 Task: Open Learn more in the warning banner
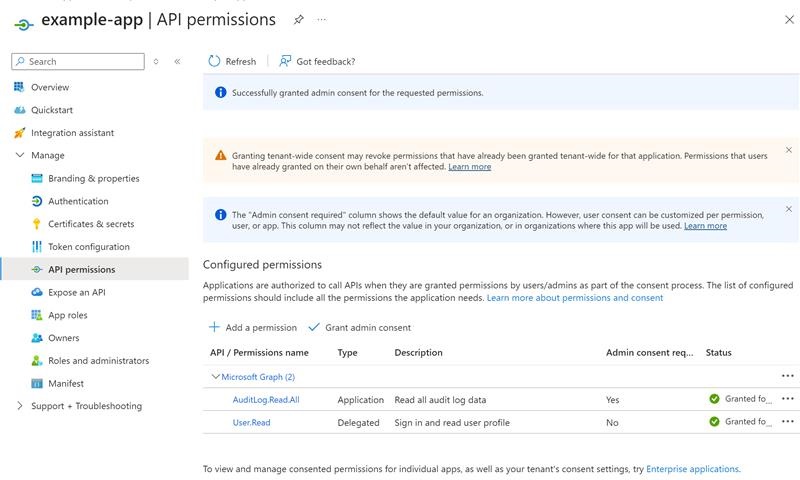click(469, 167)
